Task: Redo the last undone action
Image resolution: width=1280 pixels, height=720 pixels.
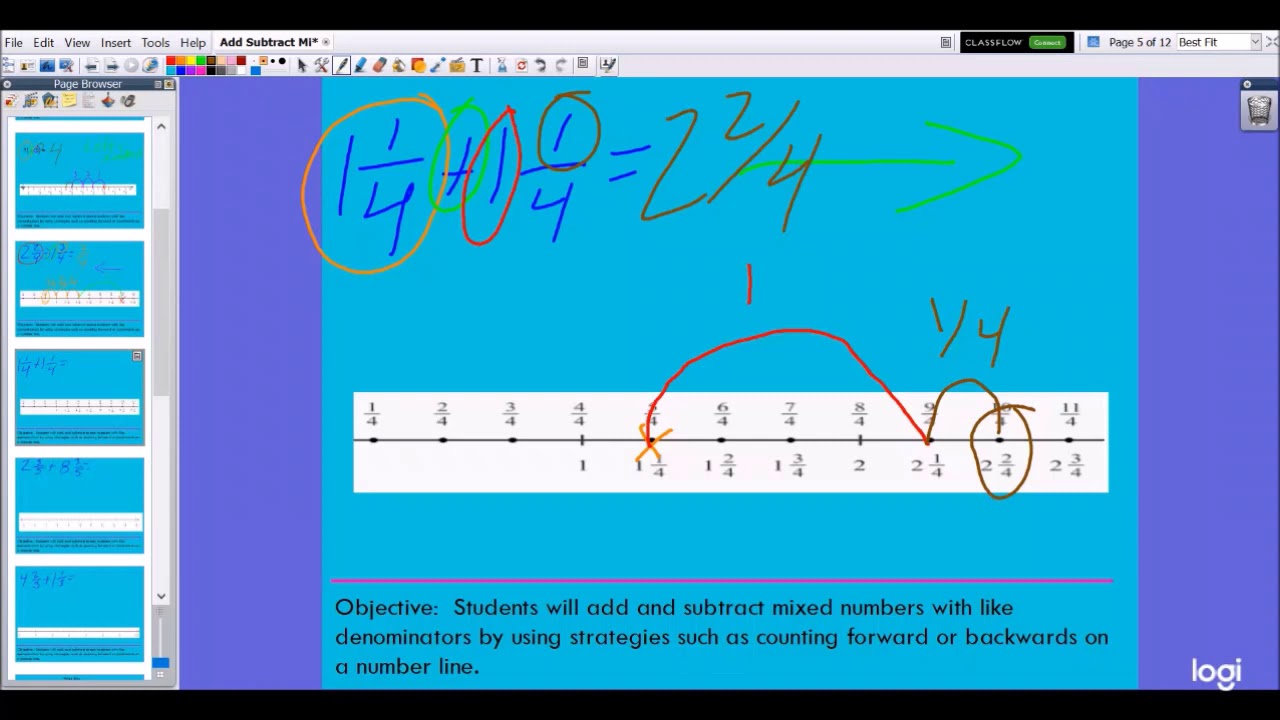Action: pyautogui.click(x=561, y=65)
